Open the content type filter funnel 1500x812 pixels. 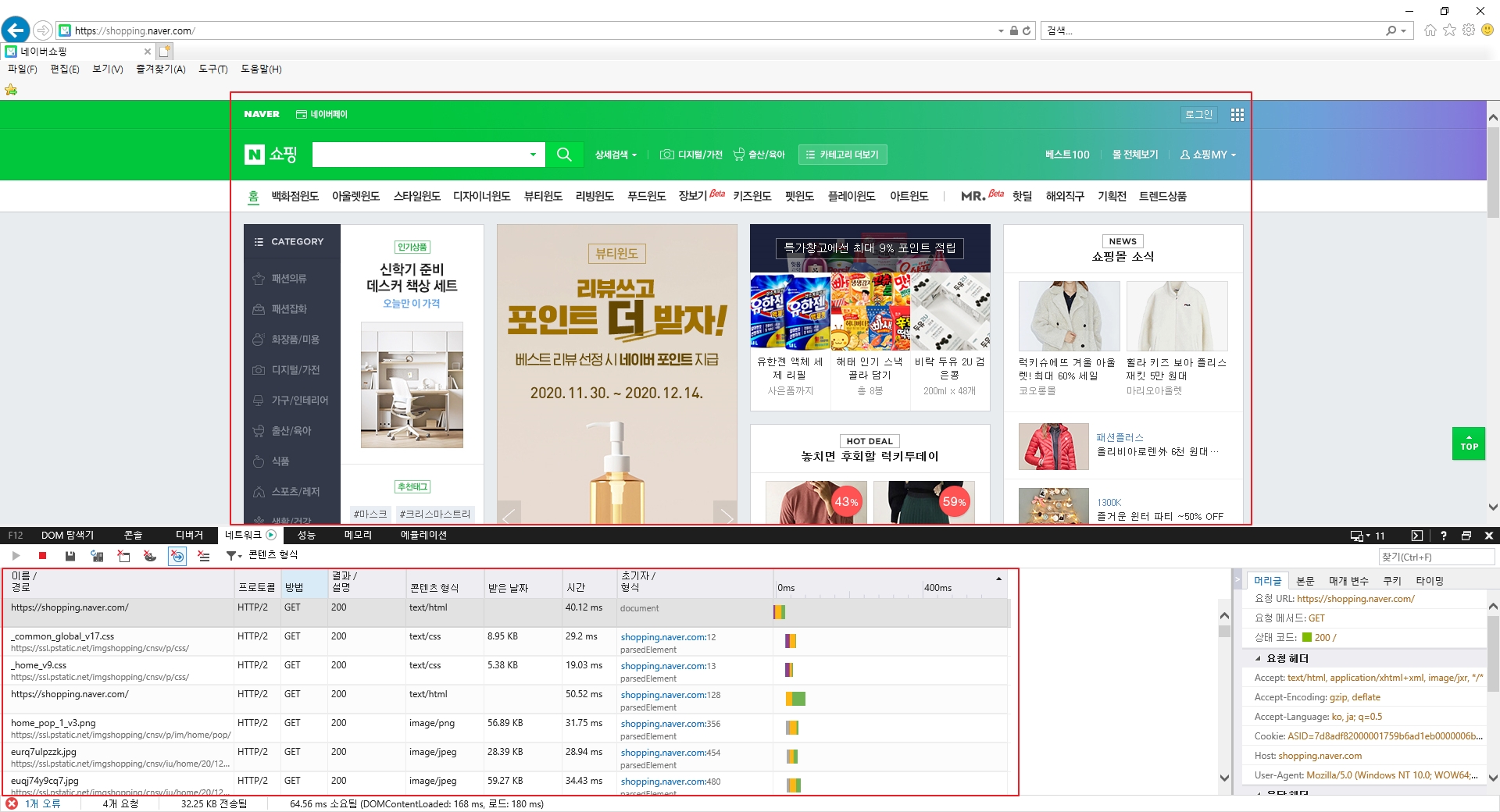234,556
